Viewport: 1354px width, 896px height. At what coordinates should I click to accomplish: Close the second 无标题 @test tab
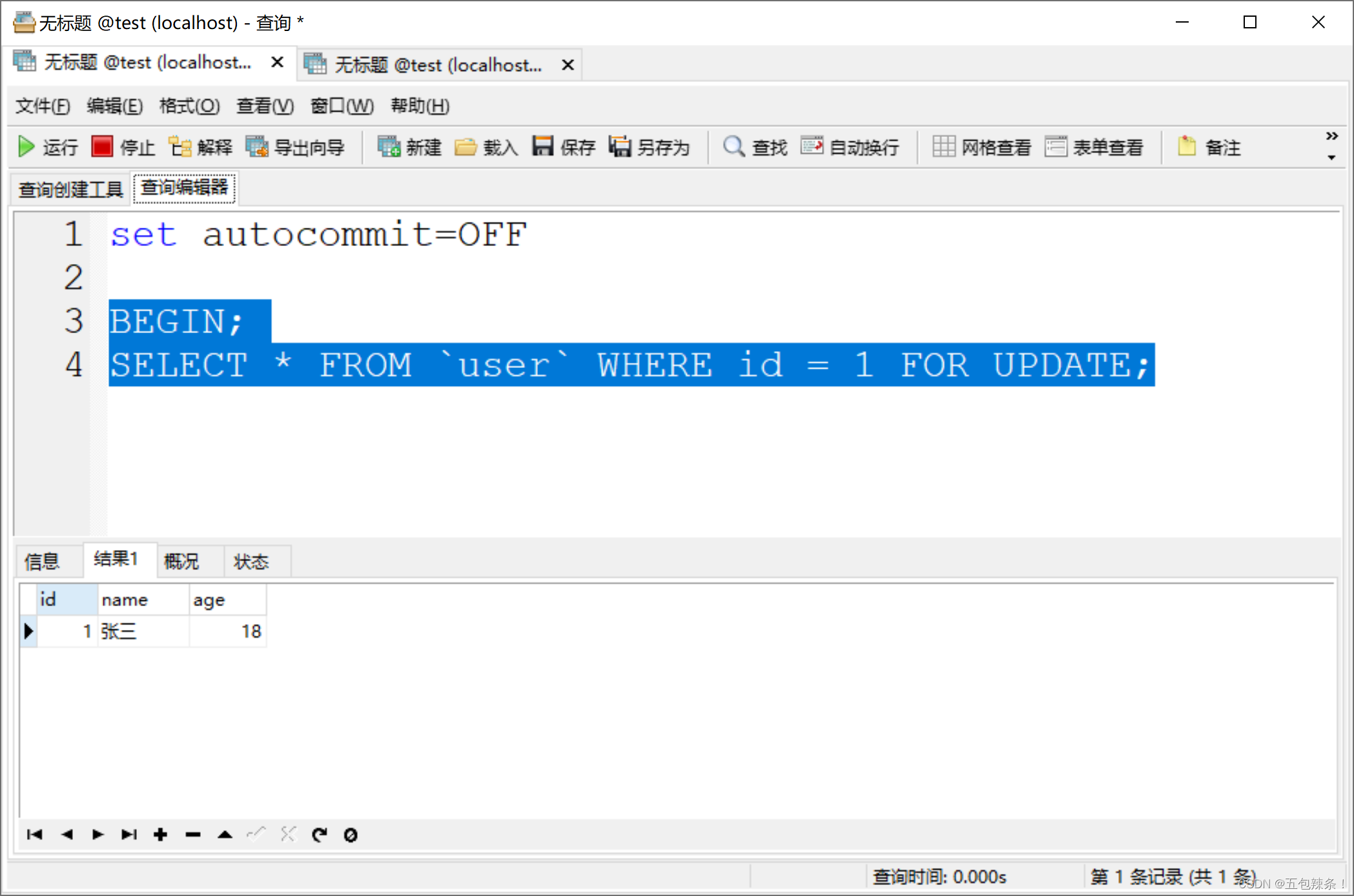pyautogui.click(x=568, y=65)
